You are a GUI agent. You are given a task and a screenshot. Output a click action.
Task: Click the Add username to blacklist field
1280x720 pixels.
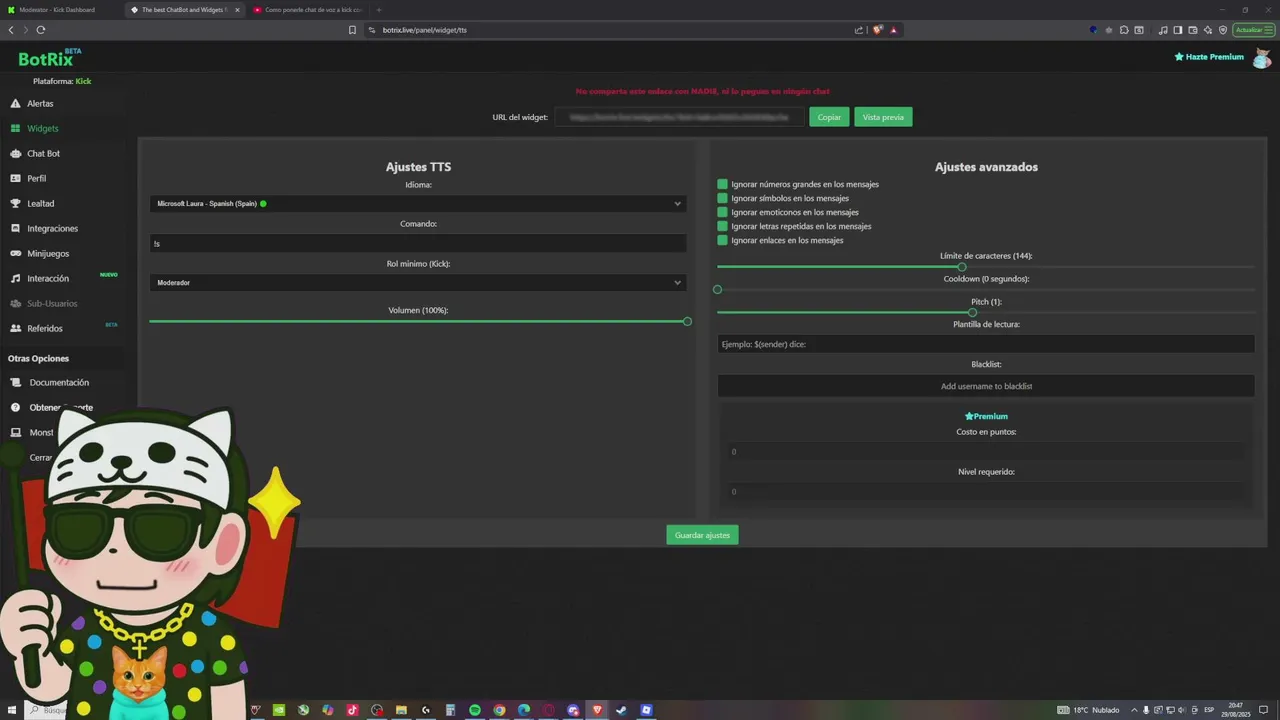[985, 386]
